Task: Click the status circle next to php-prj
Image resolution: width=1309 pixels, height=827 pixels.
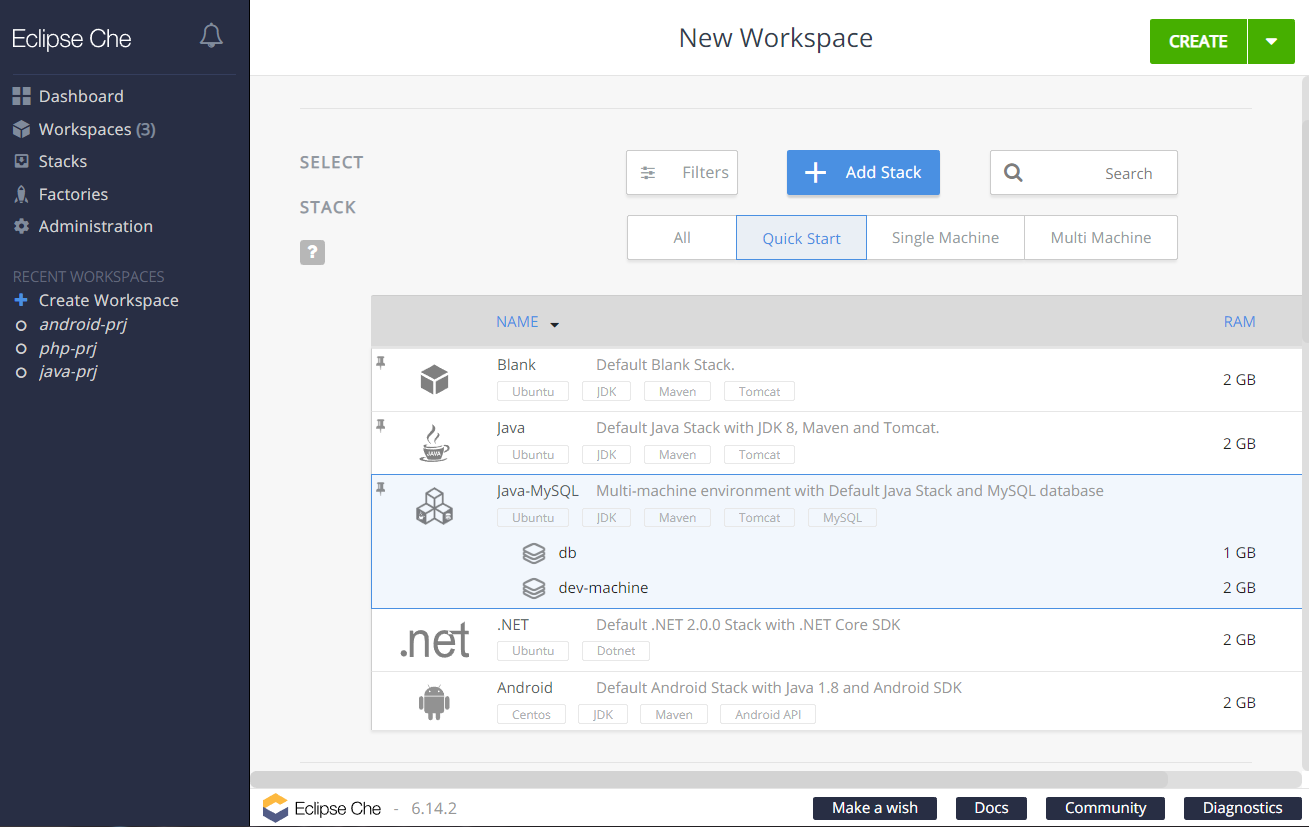Action: 21,349
